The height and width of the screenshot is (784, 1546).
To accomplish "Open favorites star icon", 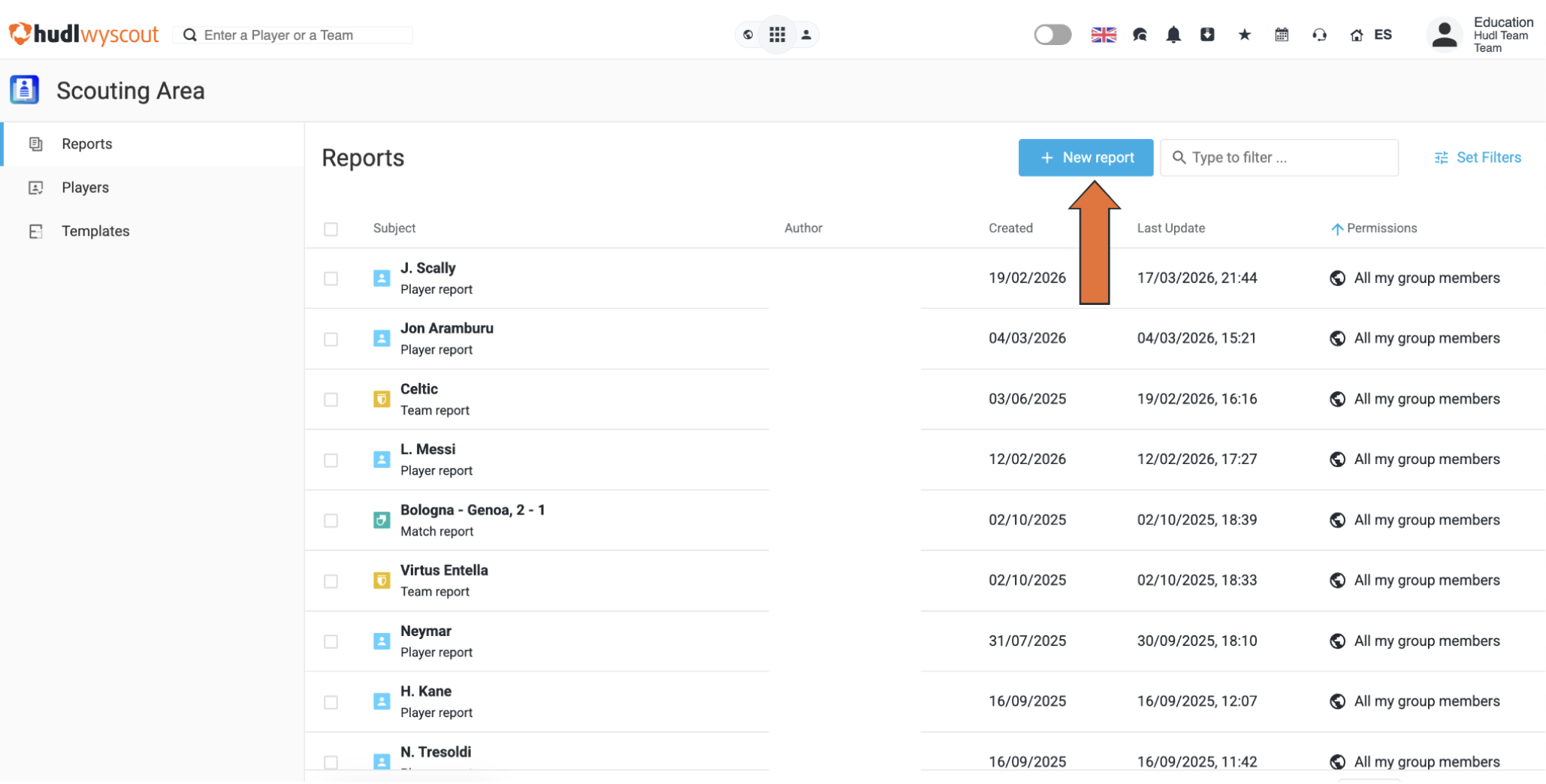I will click(1245, 35).
